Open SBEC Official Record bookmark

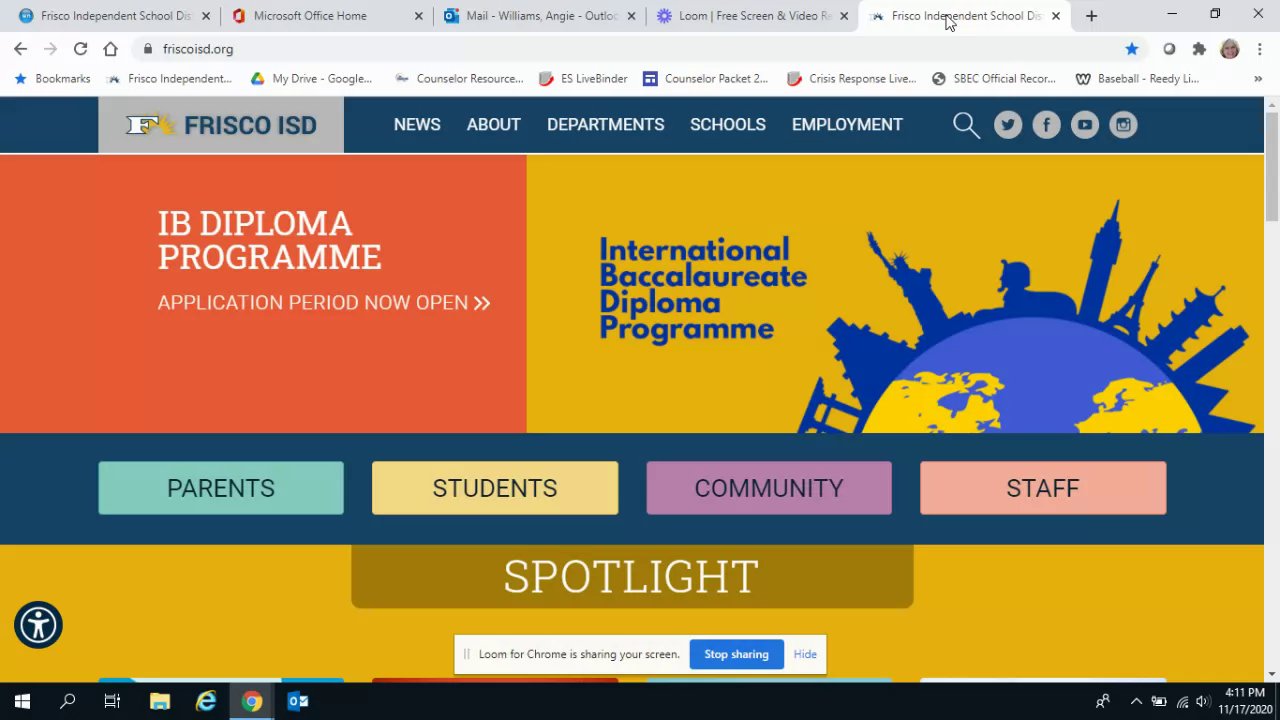994,79
